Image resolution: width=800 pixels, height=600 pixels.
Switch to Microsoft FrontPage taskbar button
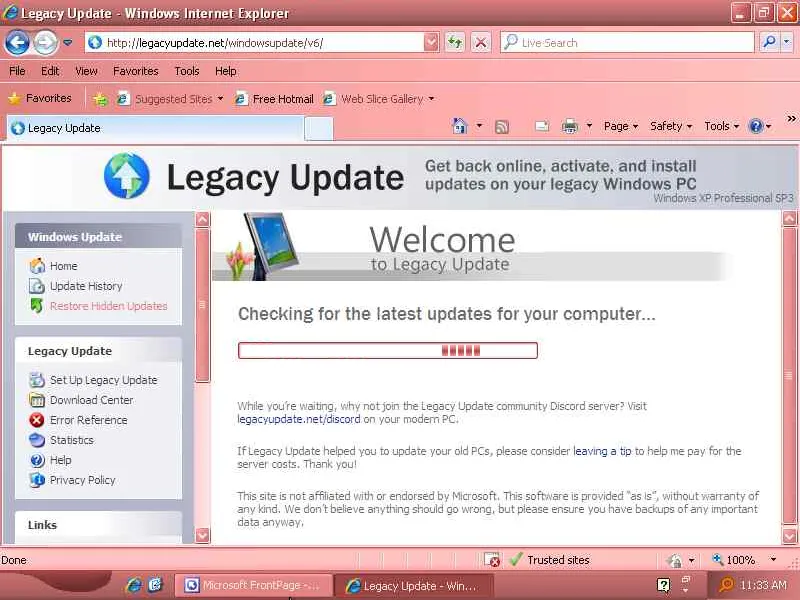click(x=254, y=585)
